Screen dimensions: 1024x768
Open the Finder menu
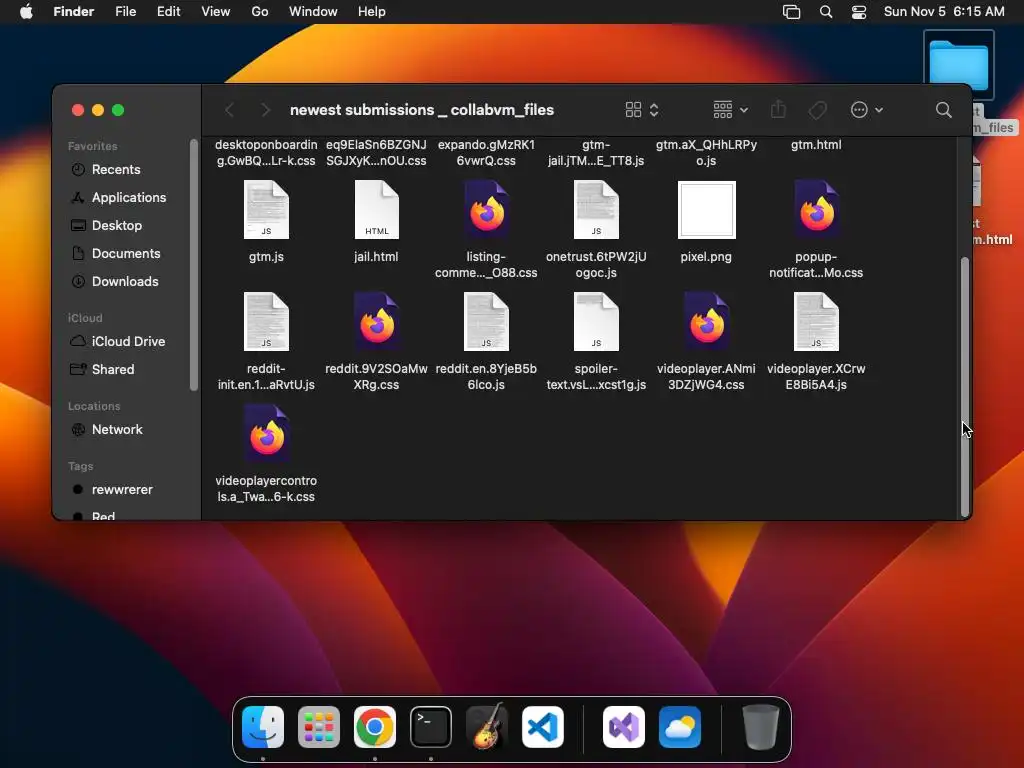tap(74, 12)
